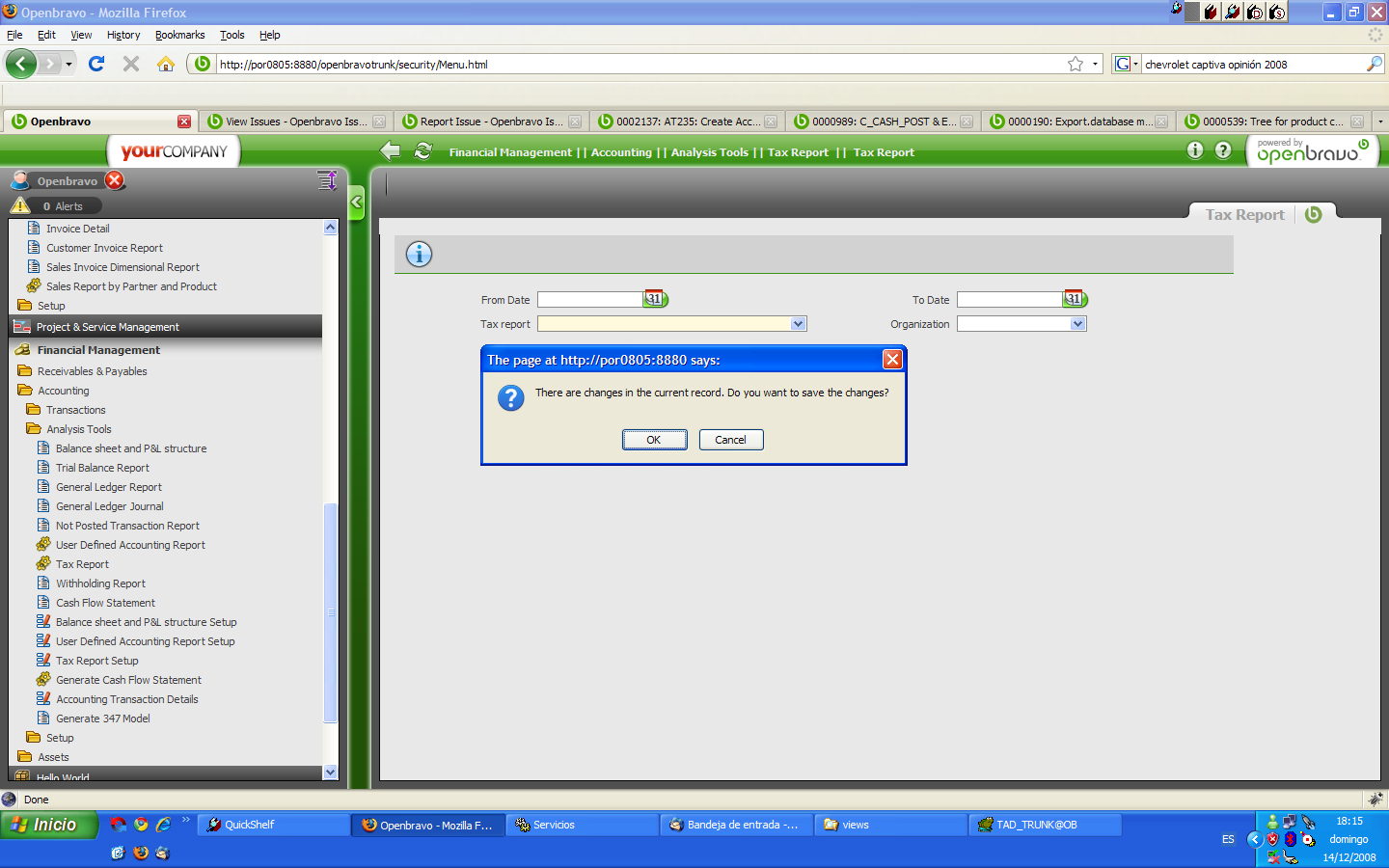Open Cash Flow Statement report
The width and height of the screenshot is (1389, 868).
(x=105, y=603)
